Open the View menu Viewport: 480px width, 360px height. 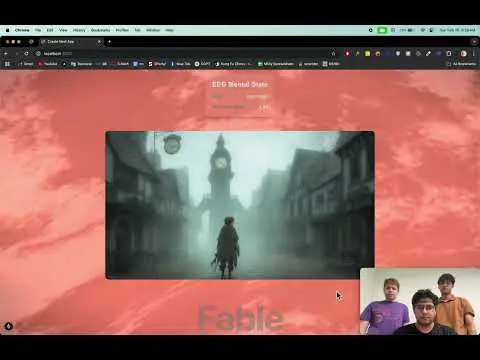[63, 30]
